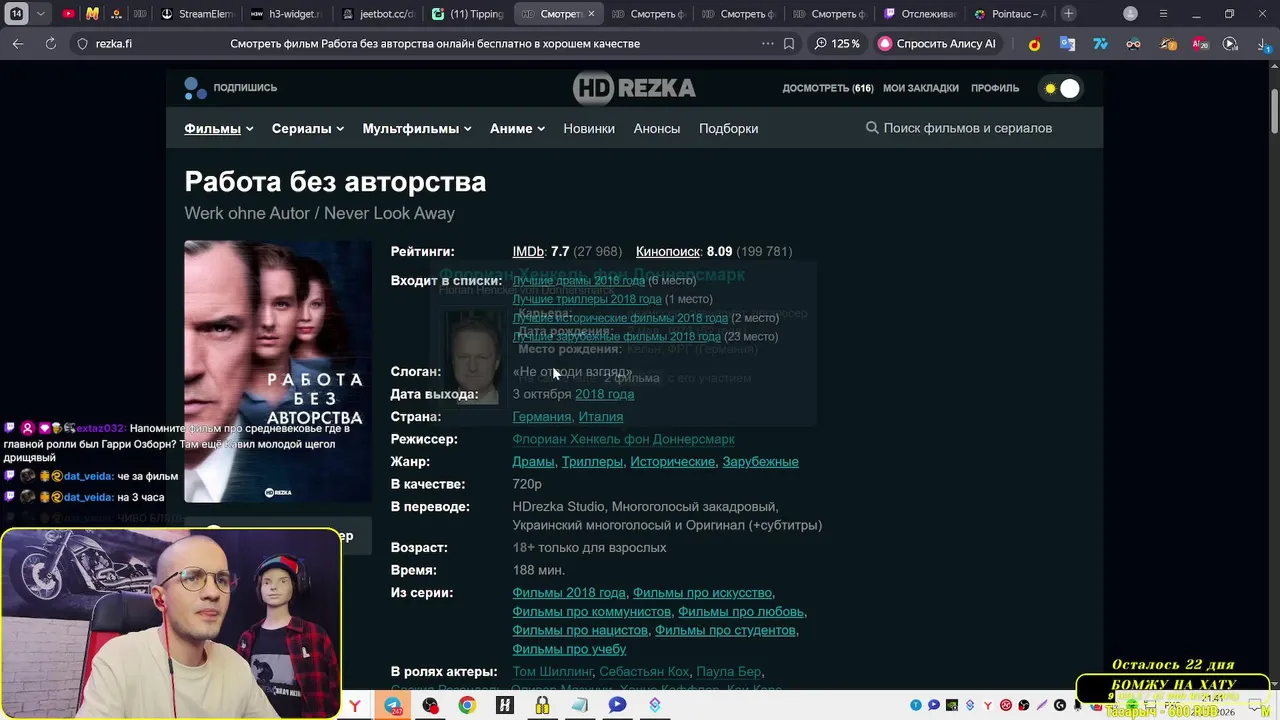Bookmark this page icon
The image size is (1280, 720).
pyautogui.click(x=789, y=44)
